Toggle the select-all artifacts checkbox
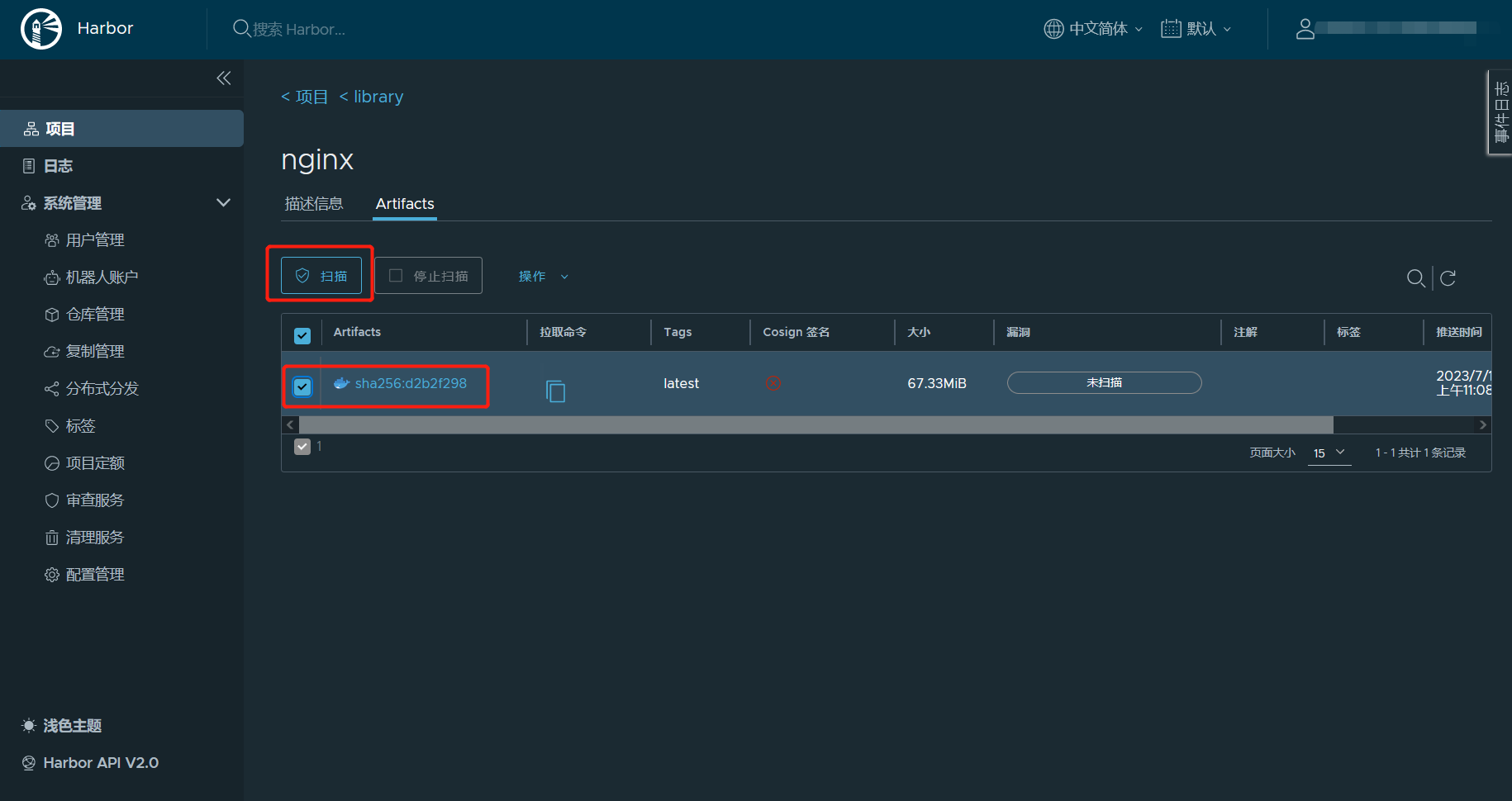The width and height of the screenshot is (1512, 801). 302,336
